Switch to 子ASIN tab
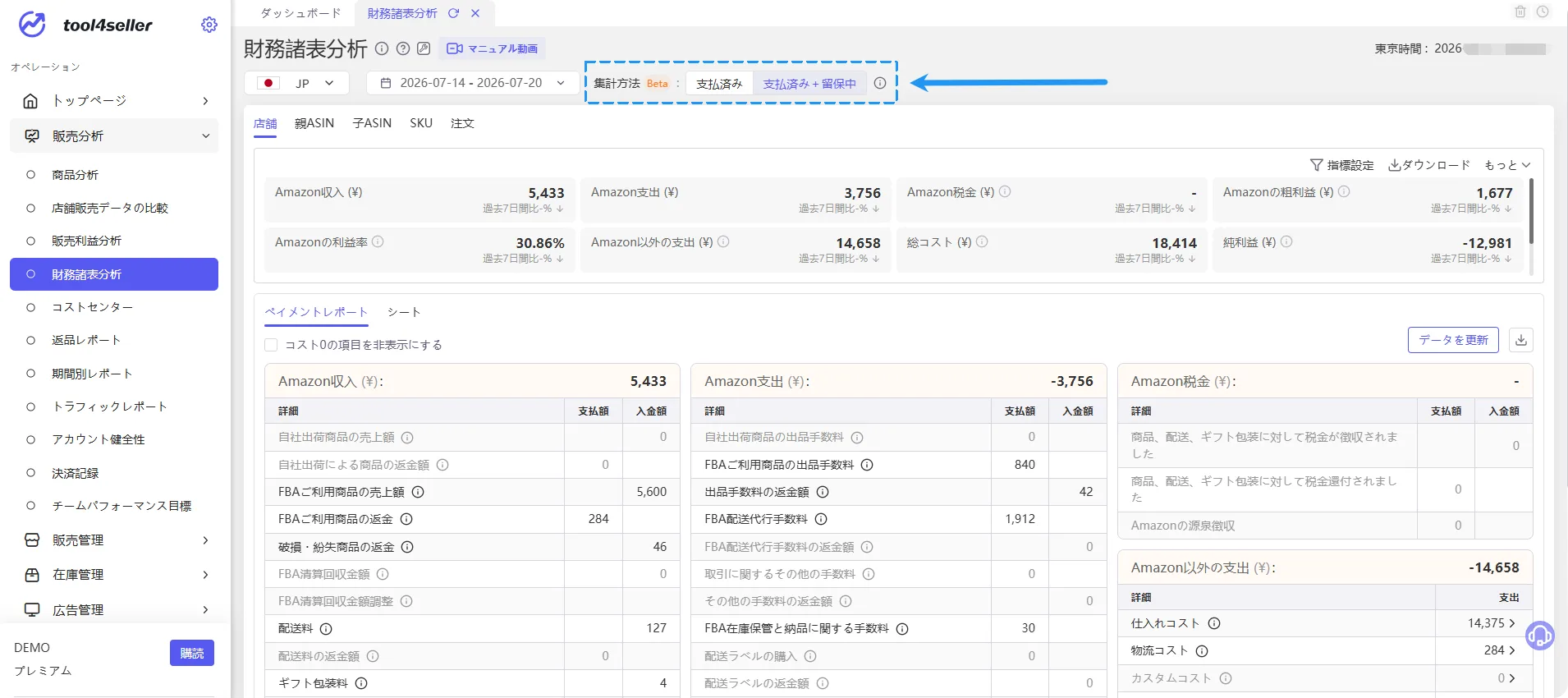The width and height of the screenshot is (1568, 698). pyautogui.click(x=372, y=123)
